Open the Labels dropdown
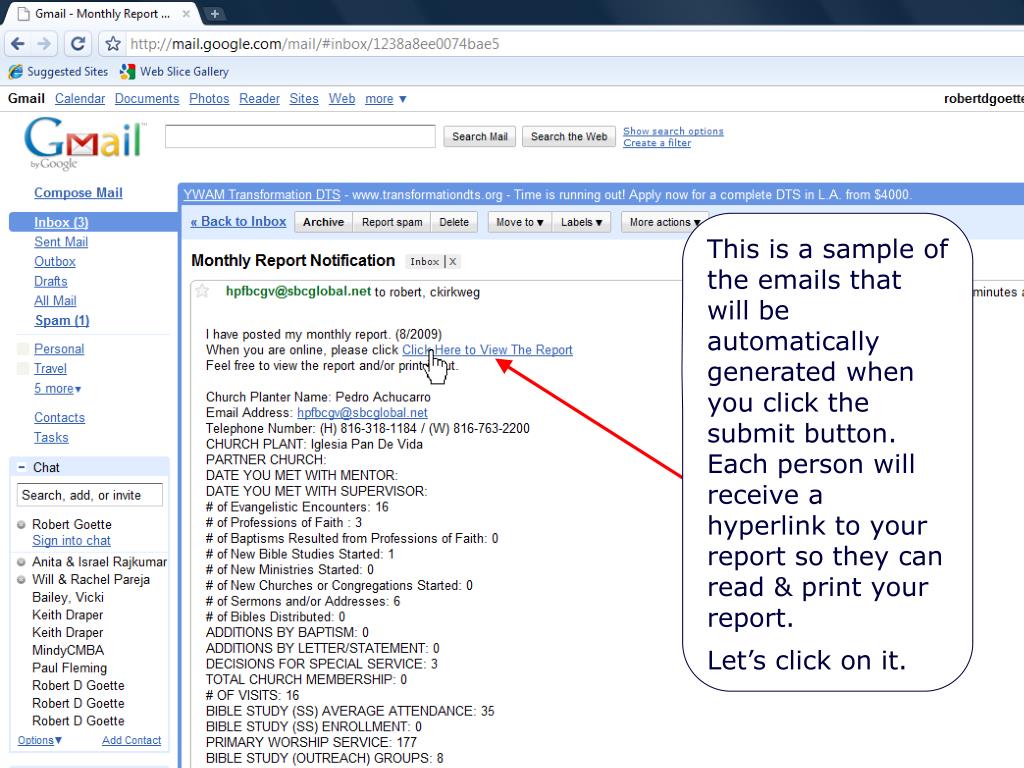The width and height of the screenshot is (1024, 768). click(581, 222)
